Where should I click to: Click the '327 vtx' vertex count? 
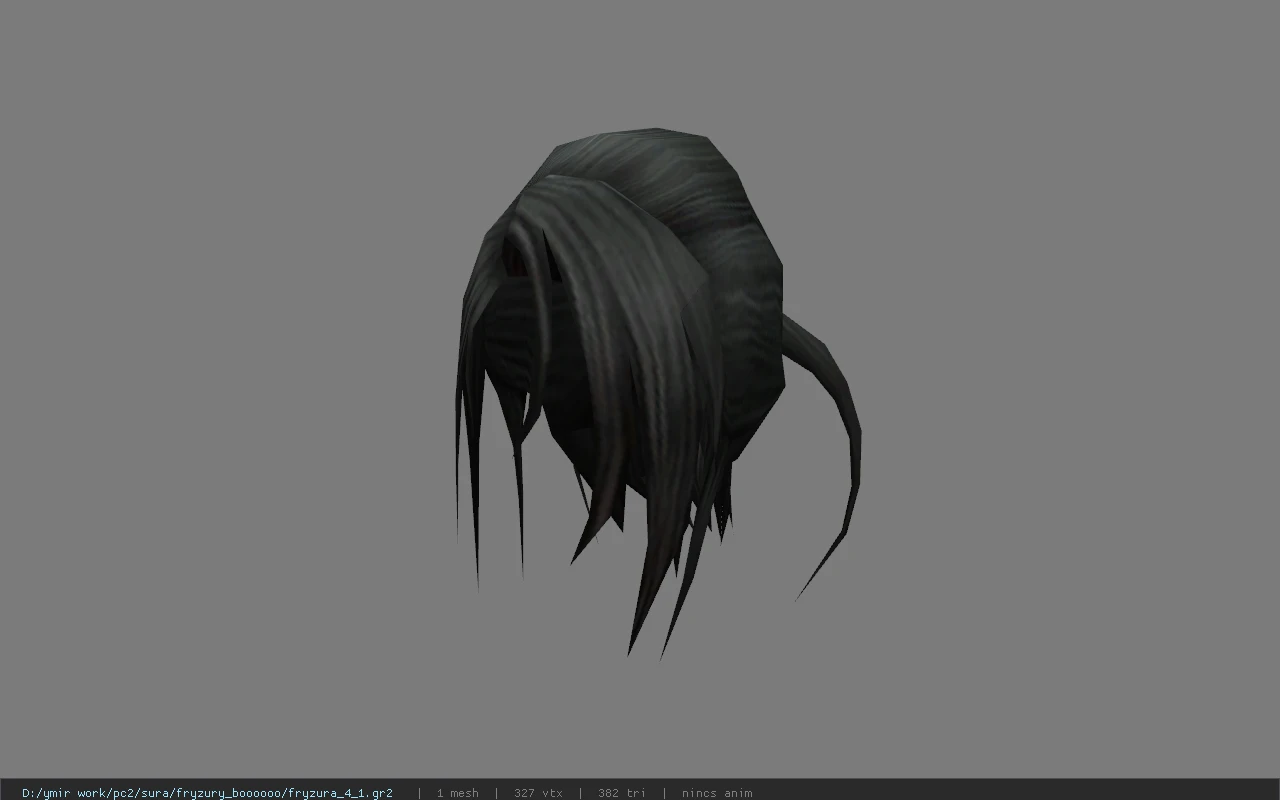[x=538, y=793]
